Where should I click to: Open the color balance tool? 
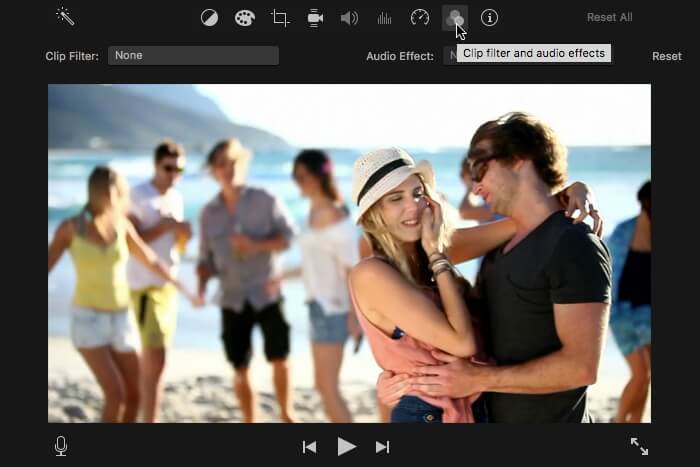[x=209, y=18]
